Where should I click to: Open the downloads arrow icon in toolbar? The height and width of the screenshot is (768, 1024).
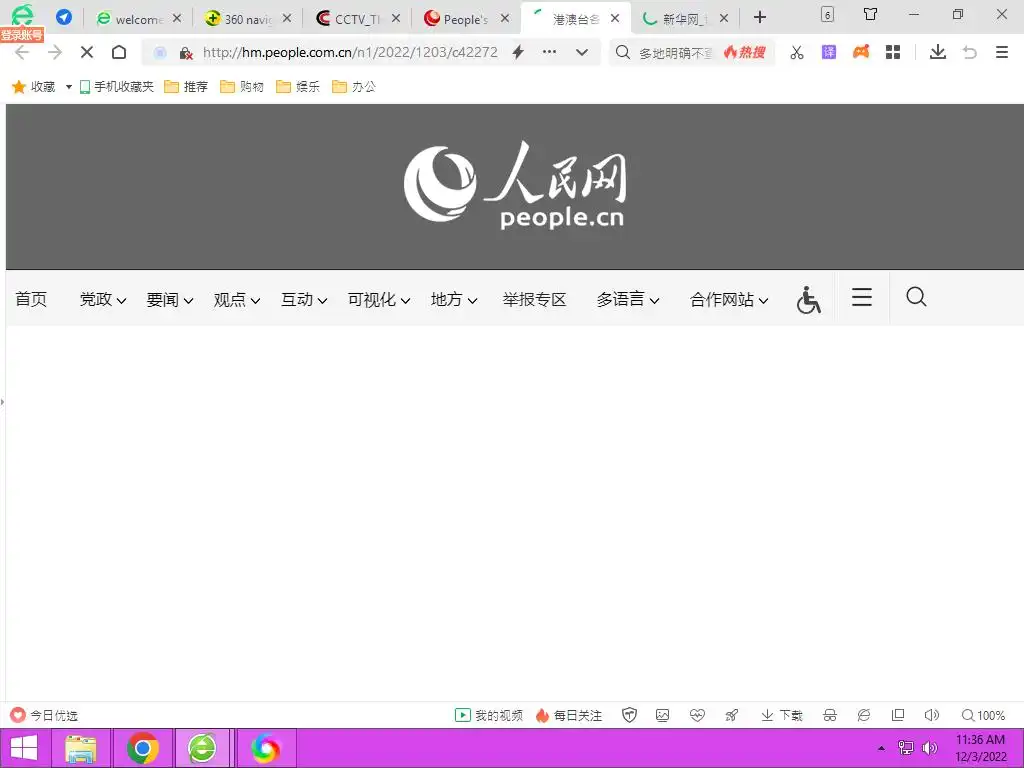coord(938,52)
